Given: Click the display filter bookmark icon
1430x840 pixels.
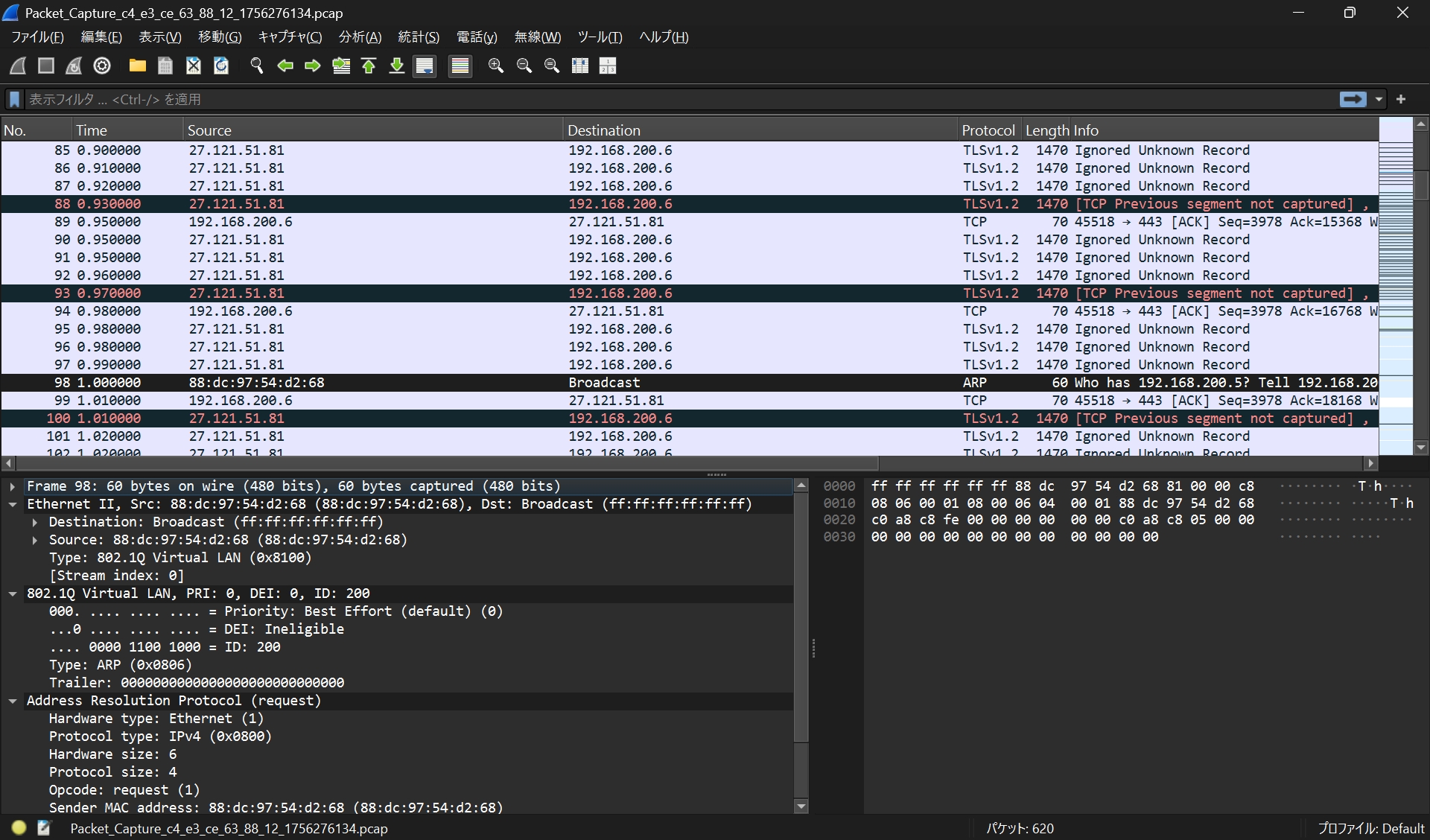Looking at the screenshot, I should pos(14,99).
